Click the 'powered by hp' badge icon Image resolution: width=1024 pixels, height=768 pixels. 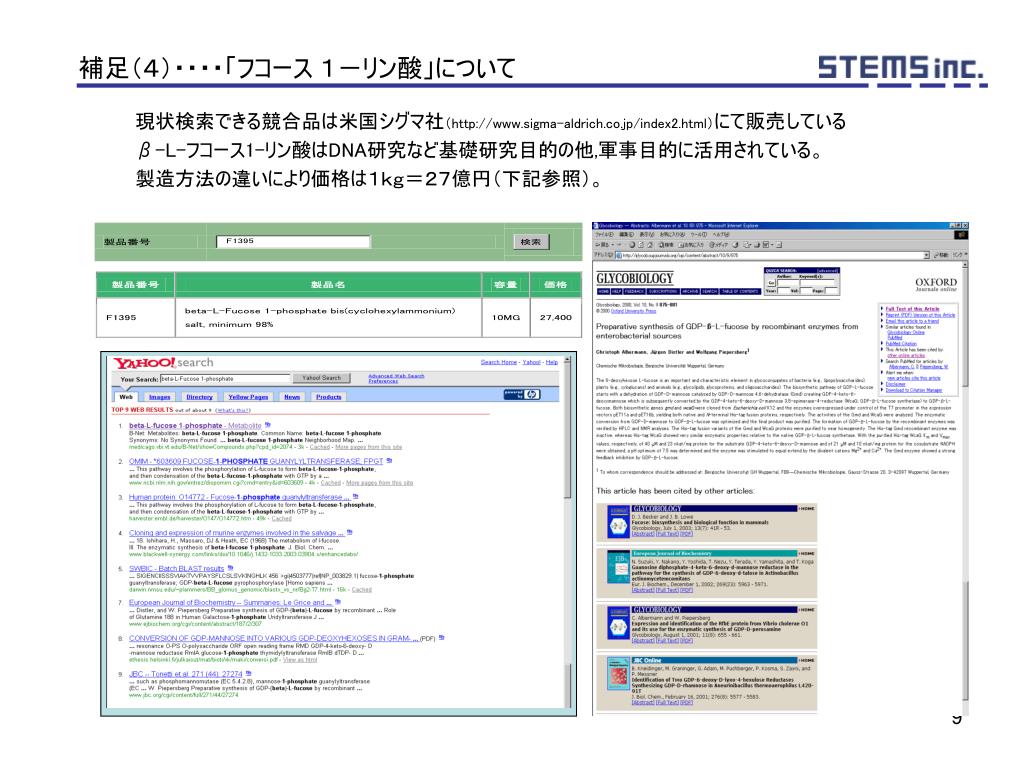522,394
